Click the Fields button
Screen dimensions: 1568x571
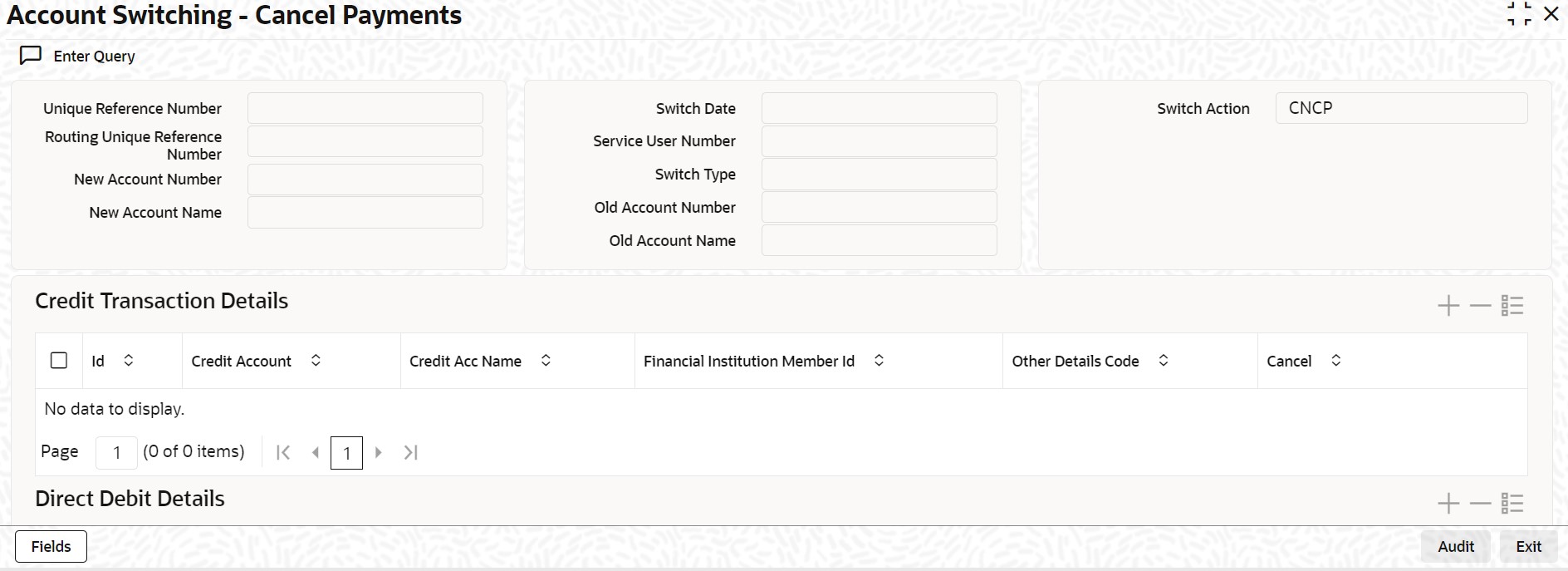51,546
